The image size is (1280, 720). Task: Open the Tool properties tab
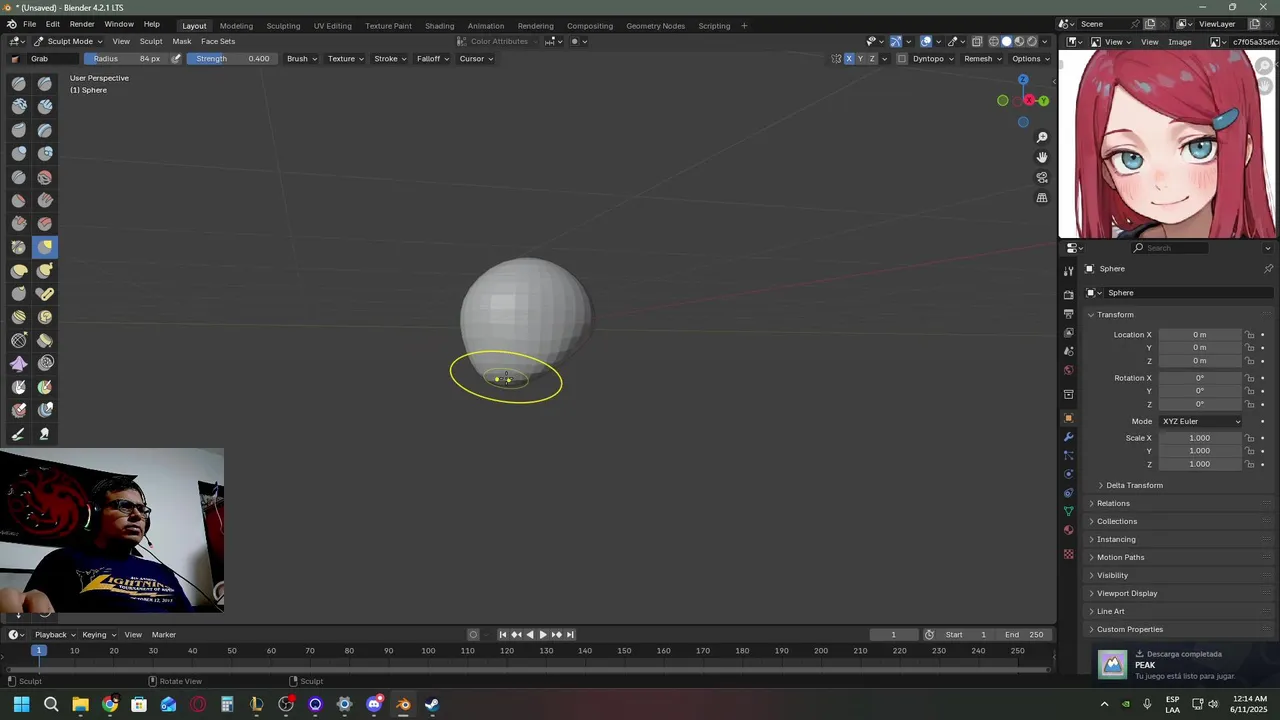(1068, 271)
